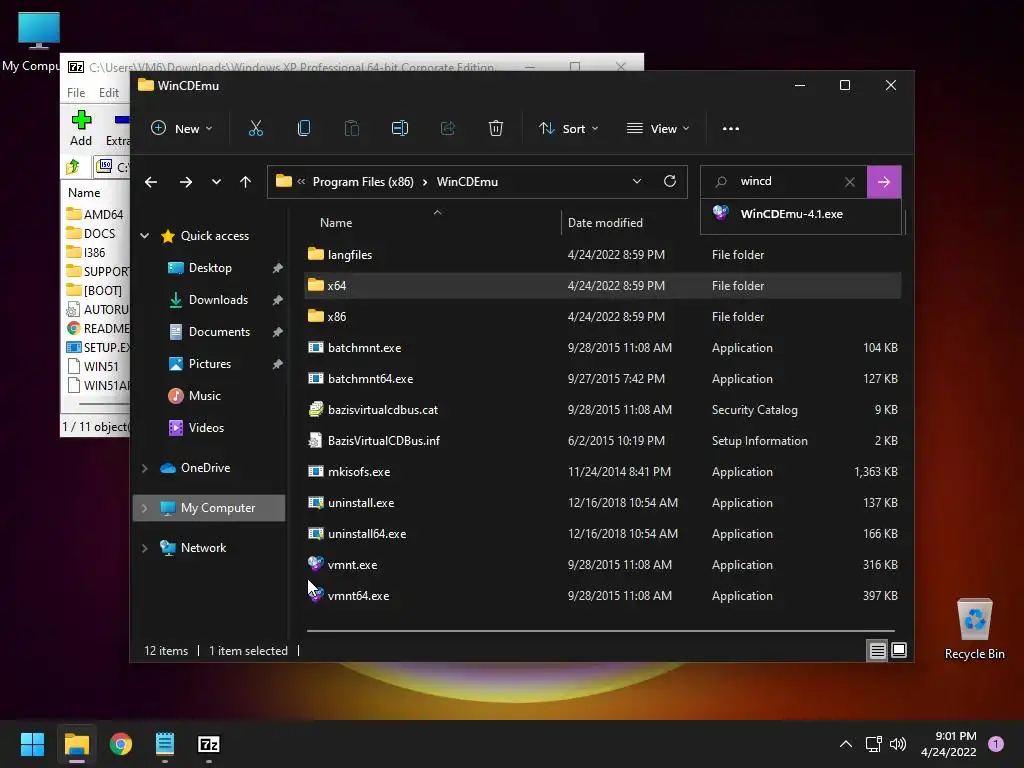This screenshot has width=1024, height=768.
Task: Click the Paste icon in toolbar
Action: [x=351, y=128]
